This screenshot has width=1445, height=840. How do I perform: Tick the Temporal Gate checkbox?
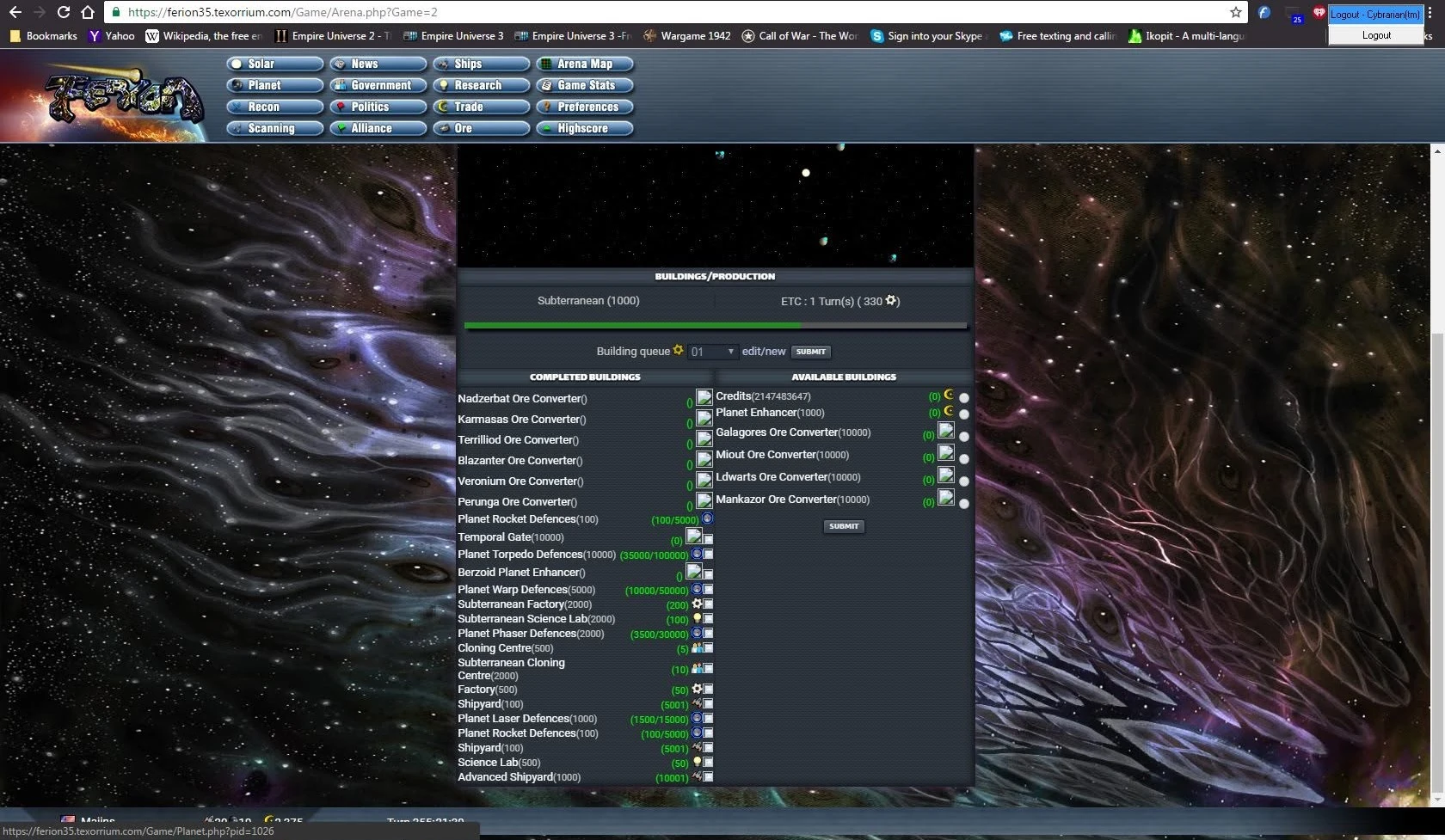709,540
